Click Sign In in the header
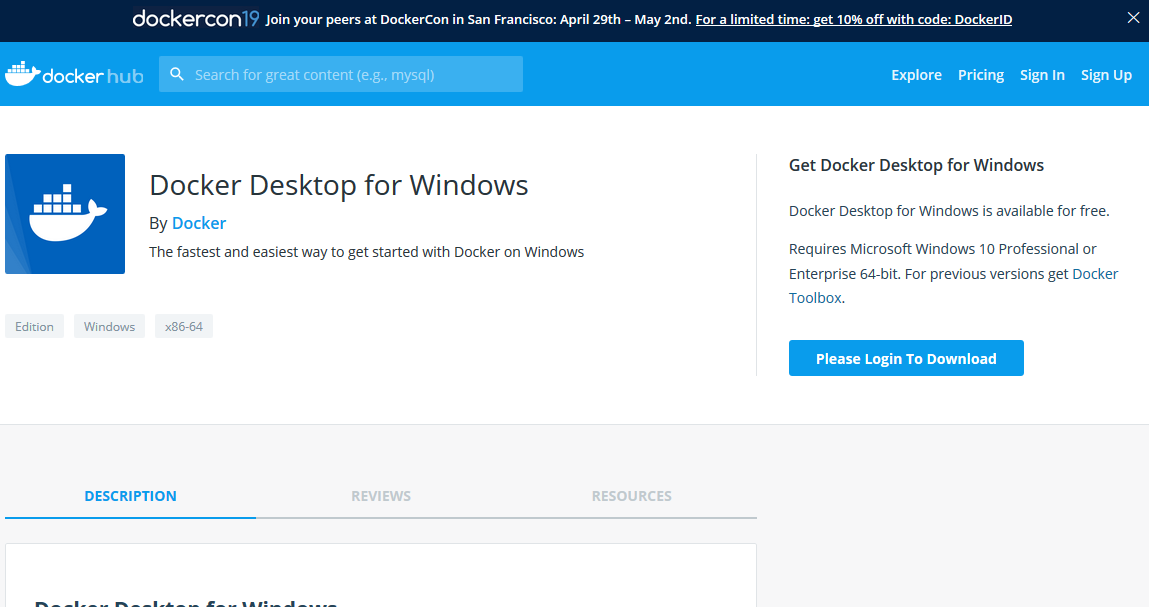This screenshot has height=607, width=1149. point(1042,75)
